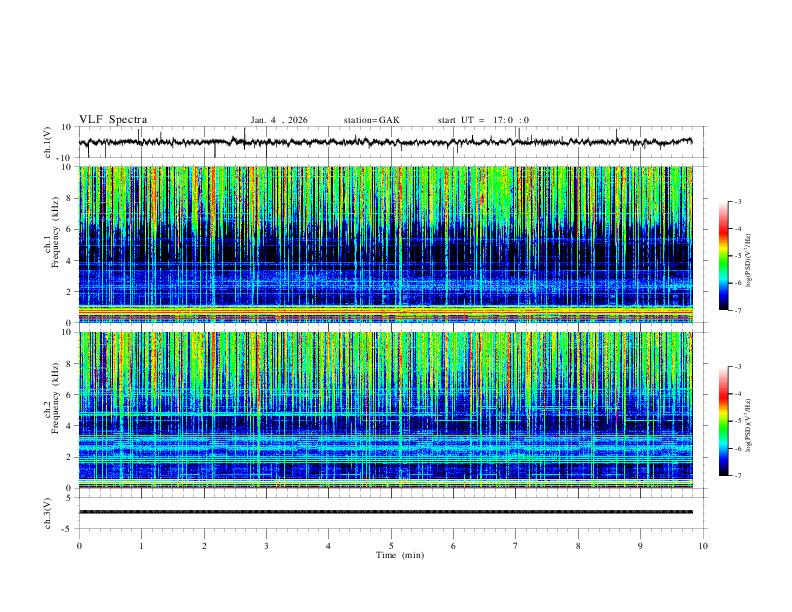
Task: Click the time-axis tick label "7"
Action: (516, 546)
